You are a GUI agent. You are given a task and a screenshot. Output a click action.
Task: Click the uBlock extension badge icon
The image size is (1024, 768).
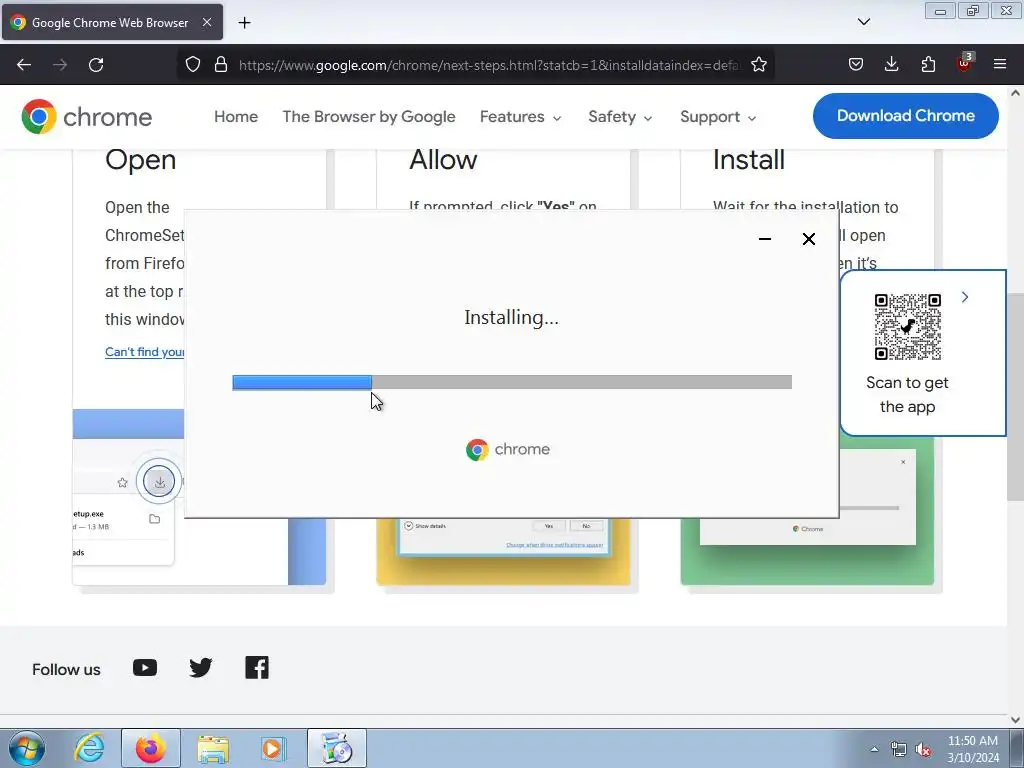[964, 63]
